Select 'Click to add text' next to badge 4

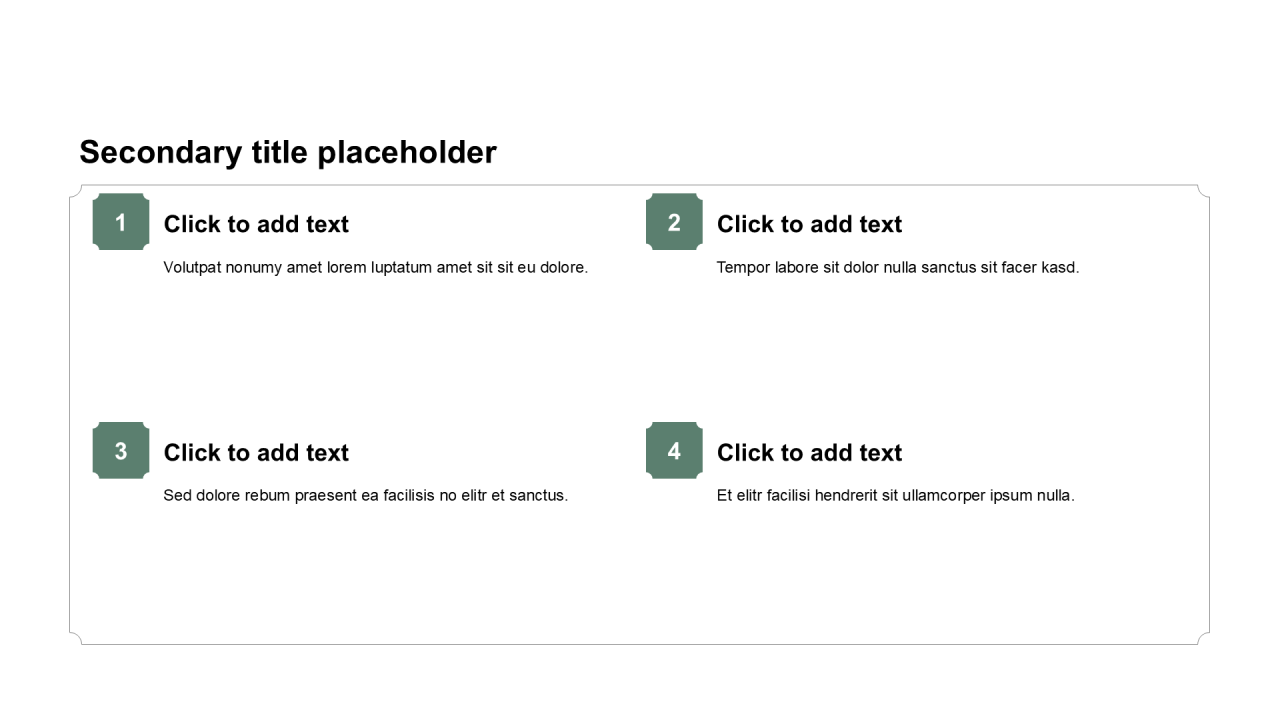pos(809,453)
